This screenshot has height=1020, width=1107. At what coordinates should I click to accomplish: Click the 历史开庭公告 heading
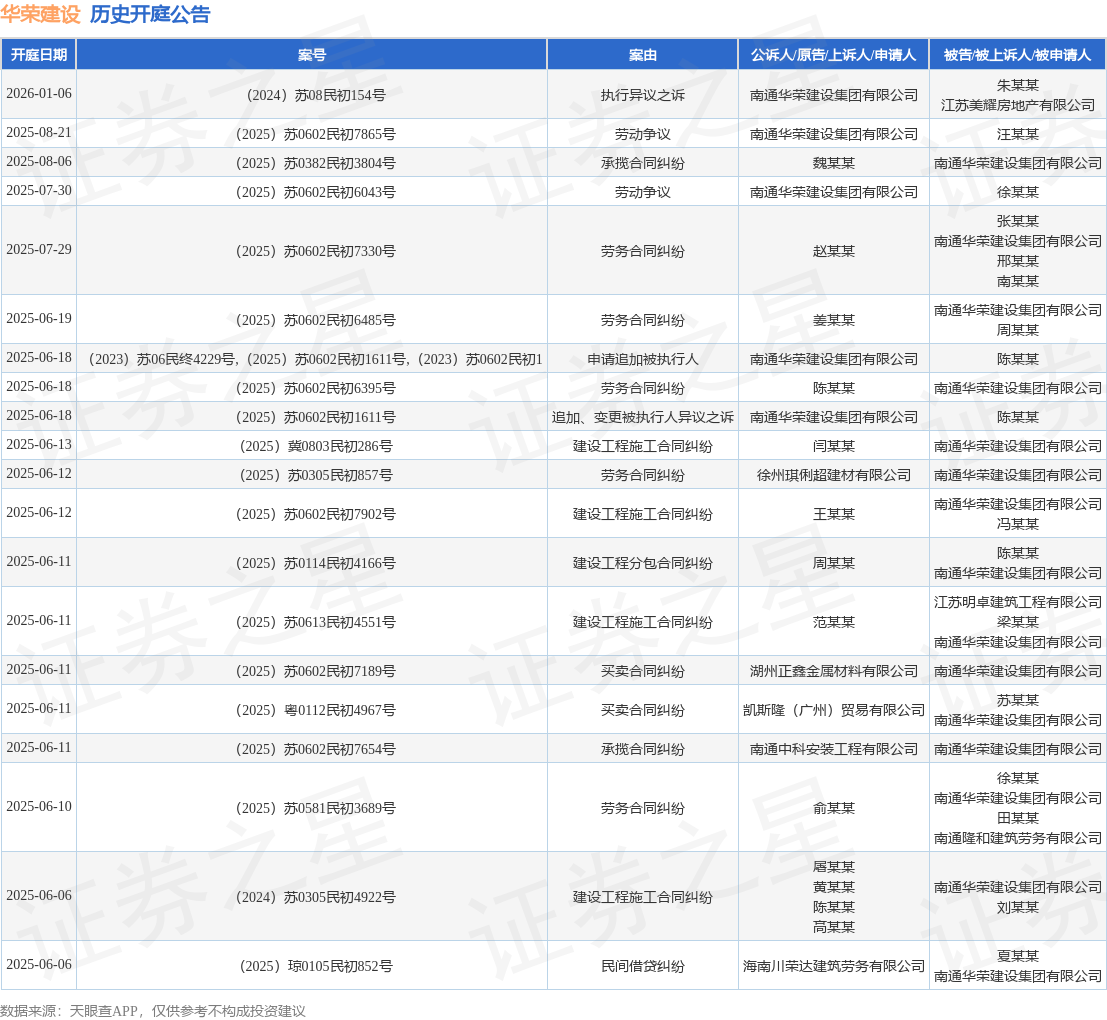click(150, 14)
